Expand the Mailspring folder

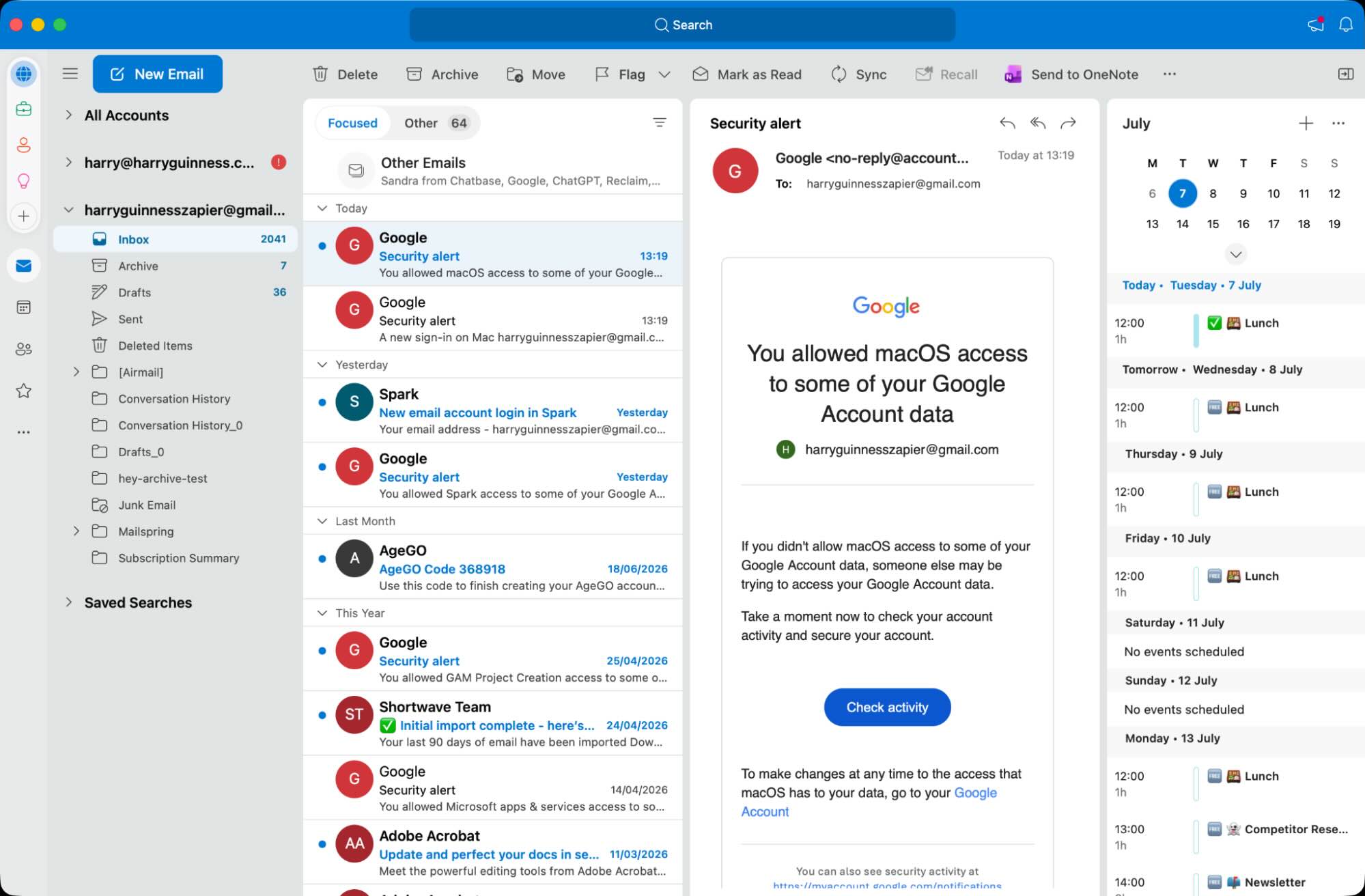coord(76,531)
